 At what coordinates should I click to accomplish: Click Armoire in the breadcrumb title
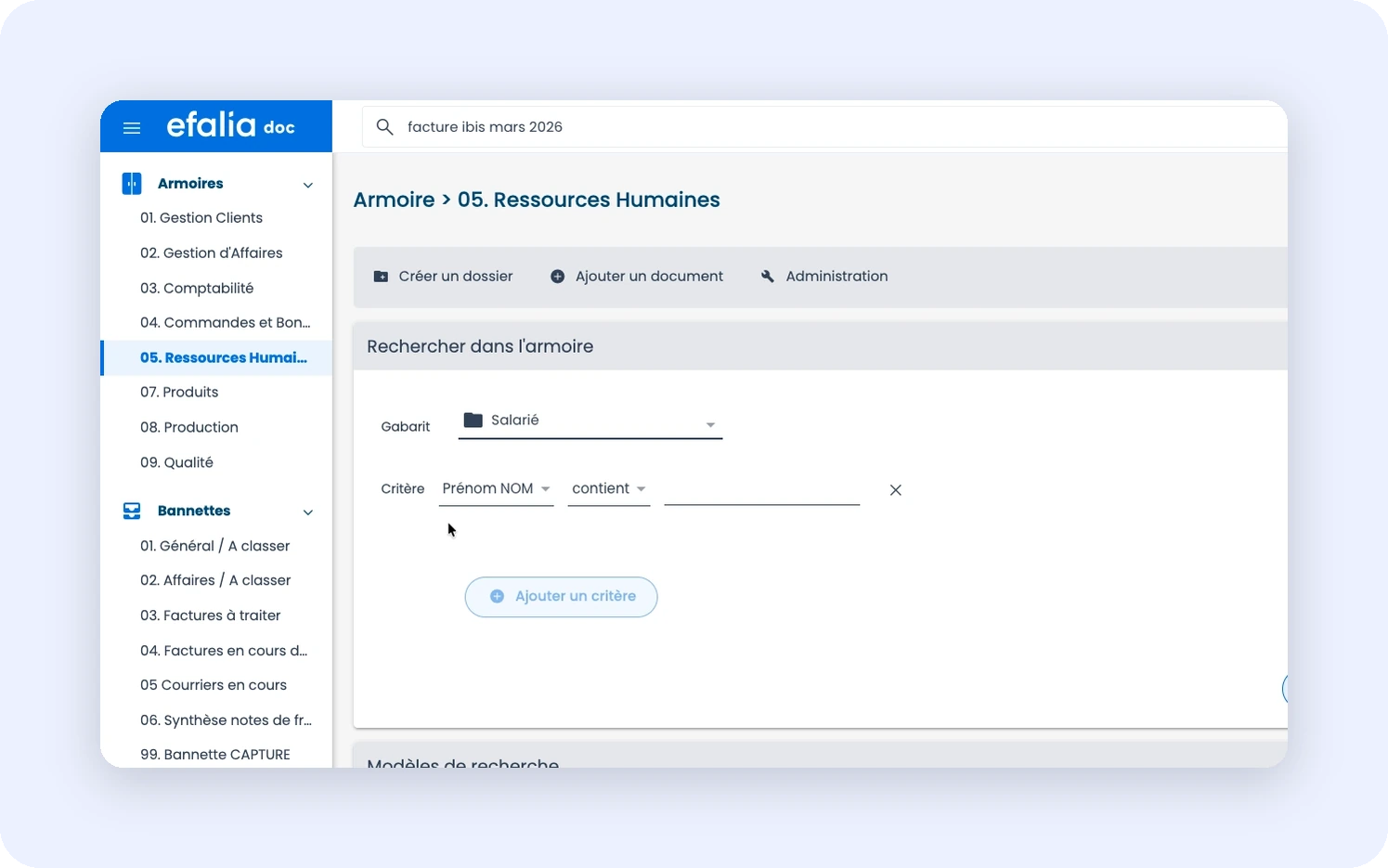click(395, 201)
